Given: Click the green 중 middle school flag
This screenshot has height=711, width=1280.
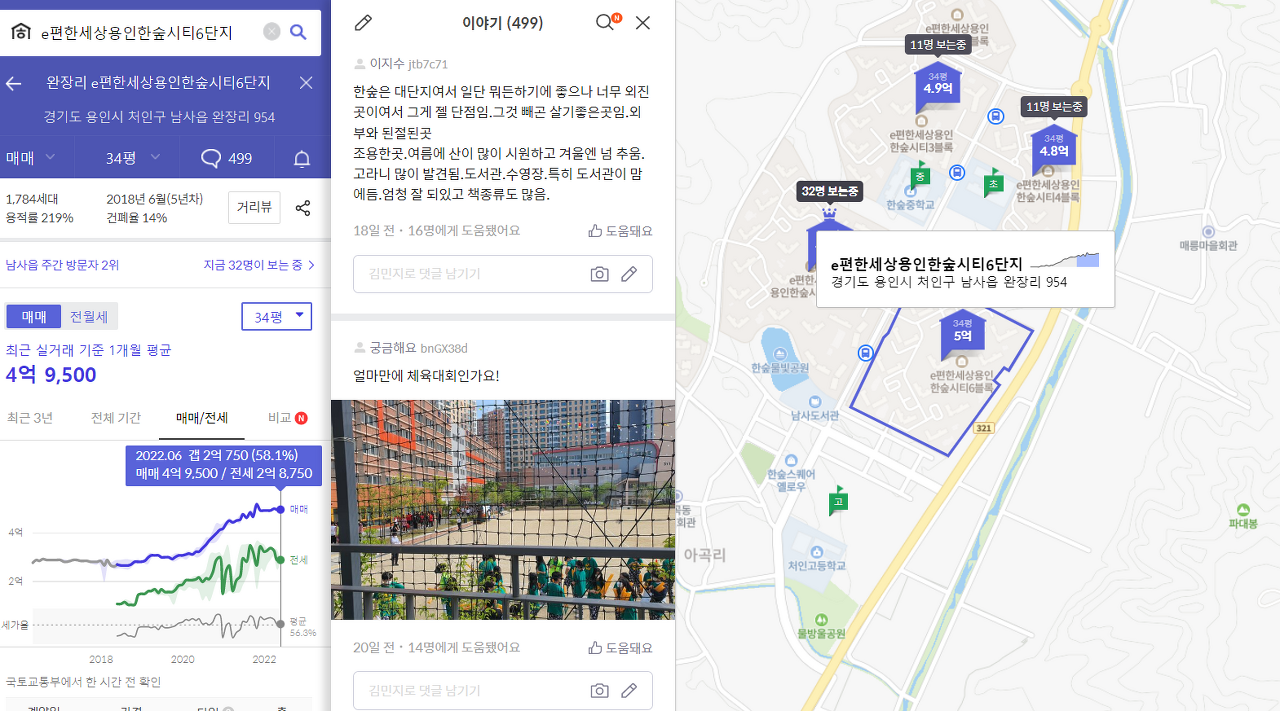Looking at the screenshot, I should point(920,175).
